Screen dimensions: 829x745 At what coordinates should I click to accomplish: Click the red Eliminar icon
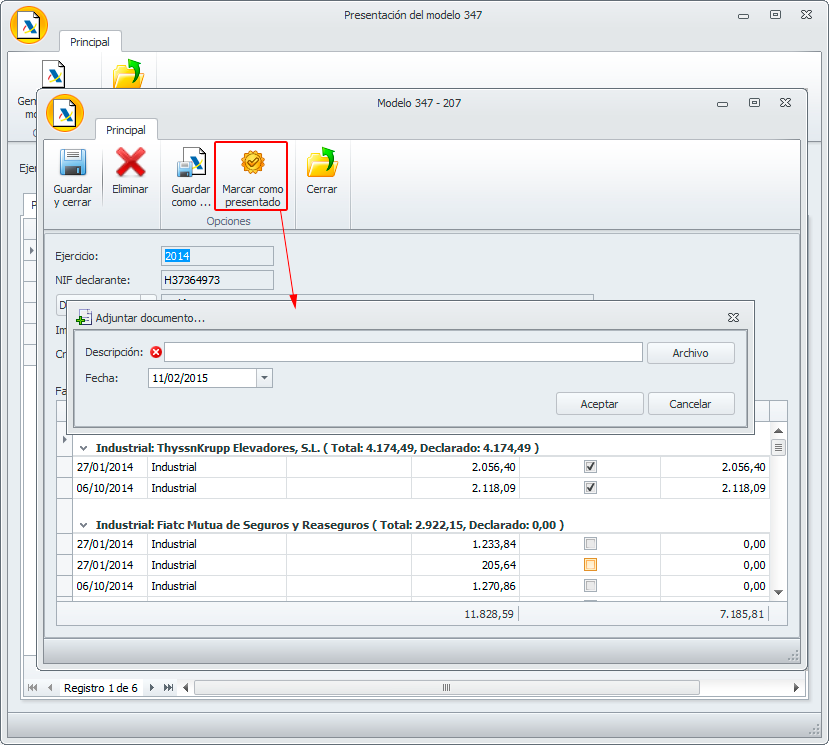[130, 163]
